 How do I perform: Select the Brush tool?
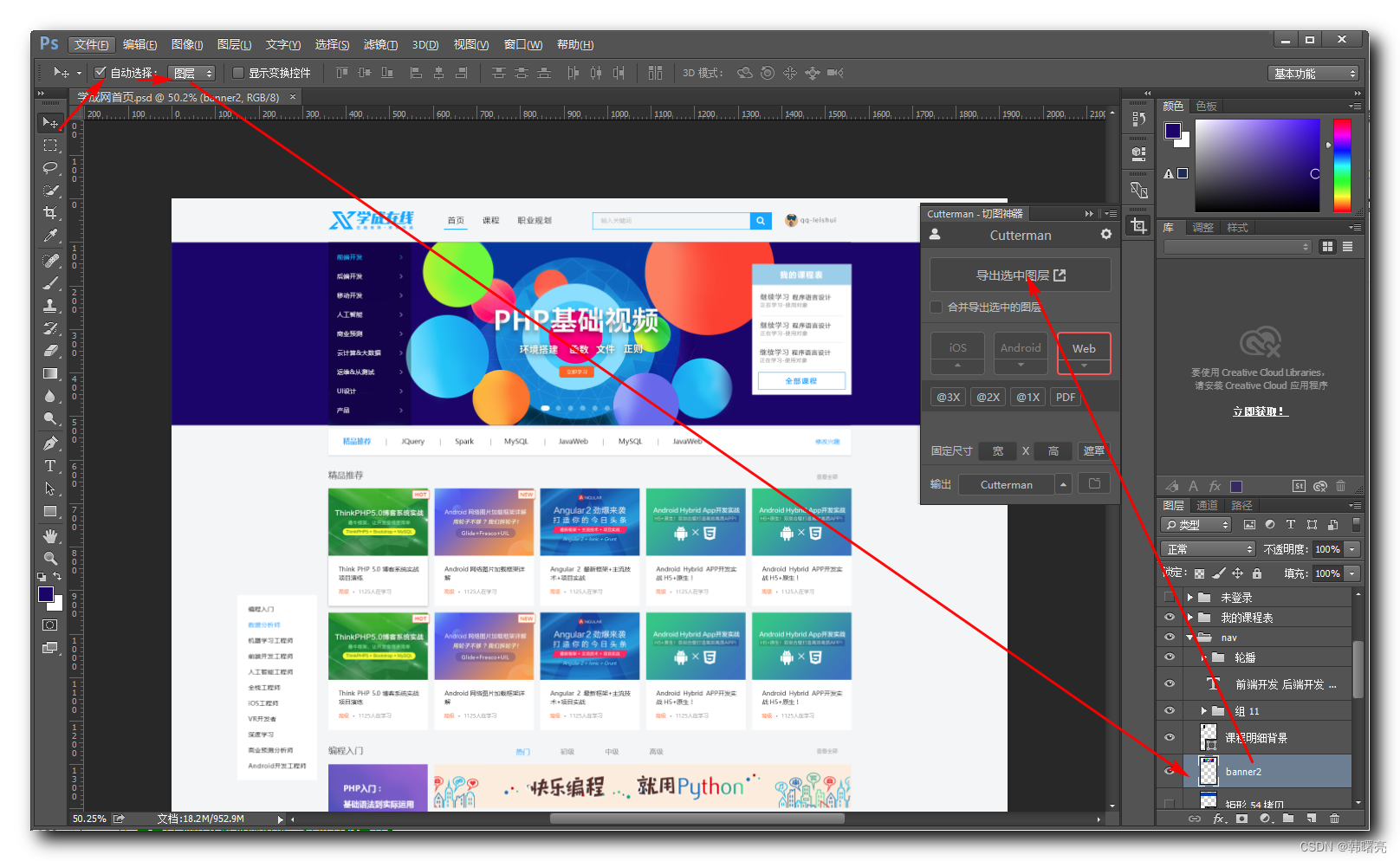pos(50,282)
